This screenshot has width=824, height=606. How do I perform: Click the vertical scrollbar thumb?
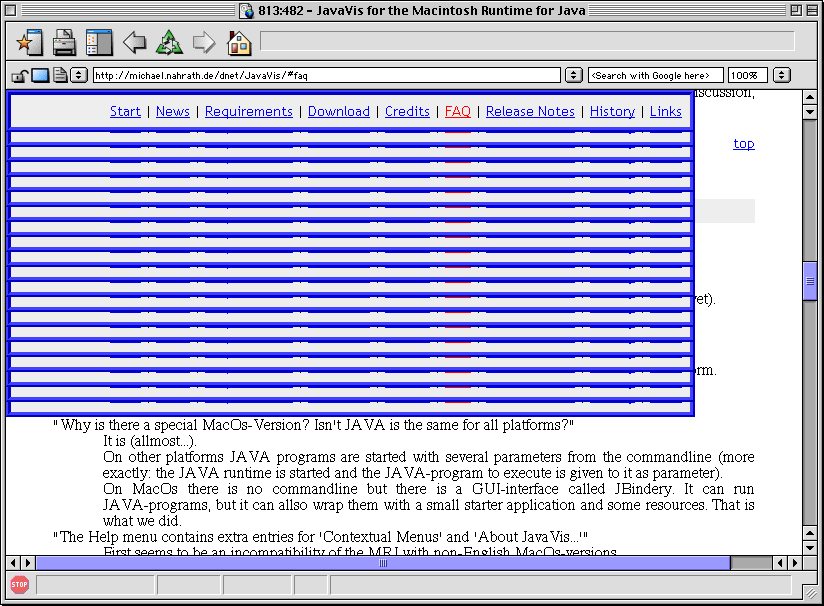point(810,281)
